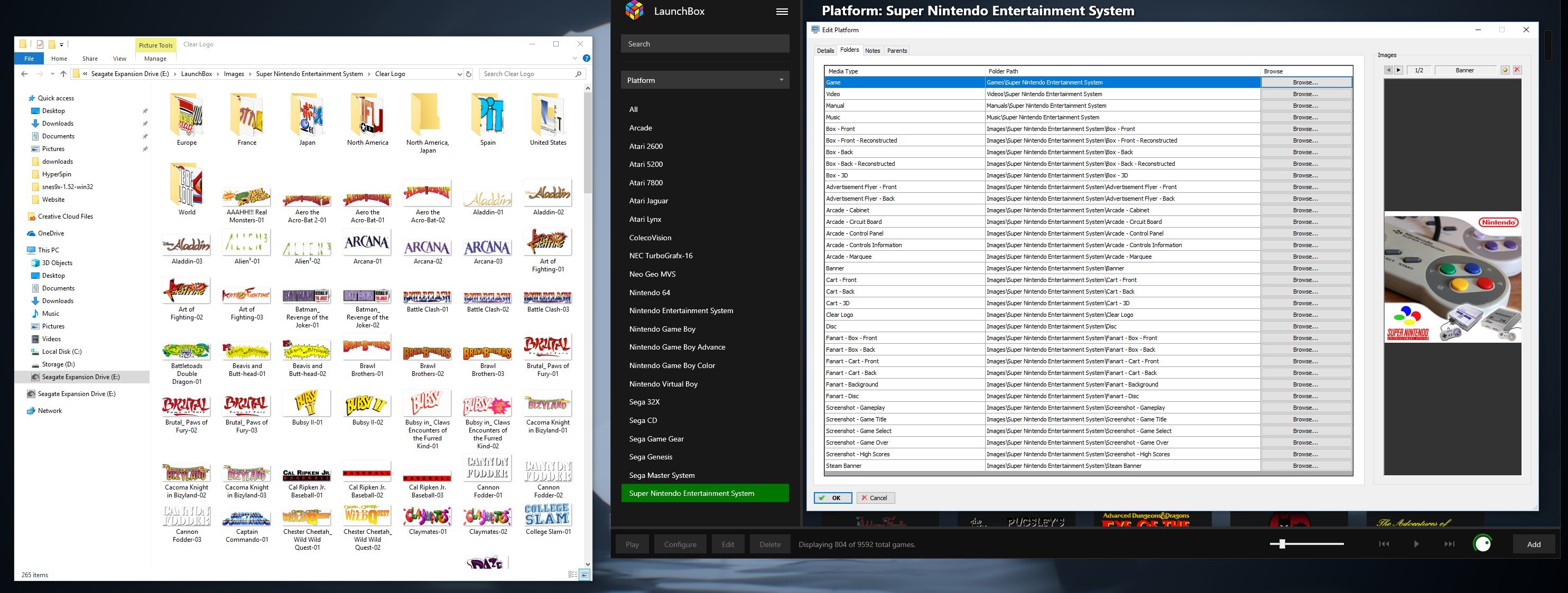This screenshot has width=1568, height=593.
Task: Open the LaunchBox hamburger menu
Action: click(782, 12)
